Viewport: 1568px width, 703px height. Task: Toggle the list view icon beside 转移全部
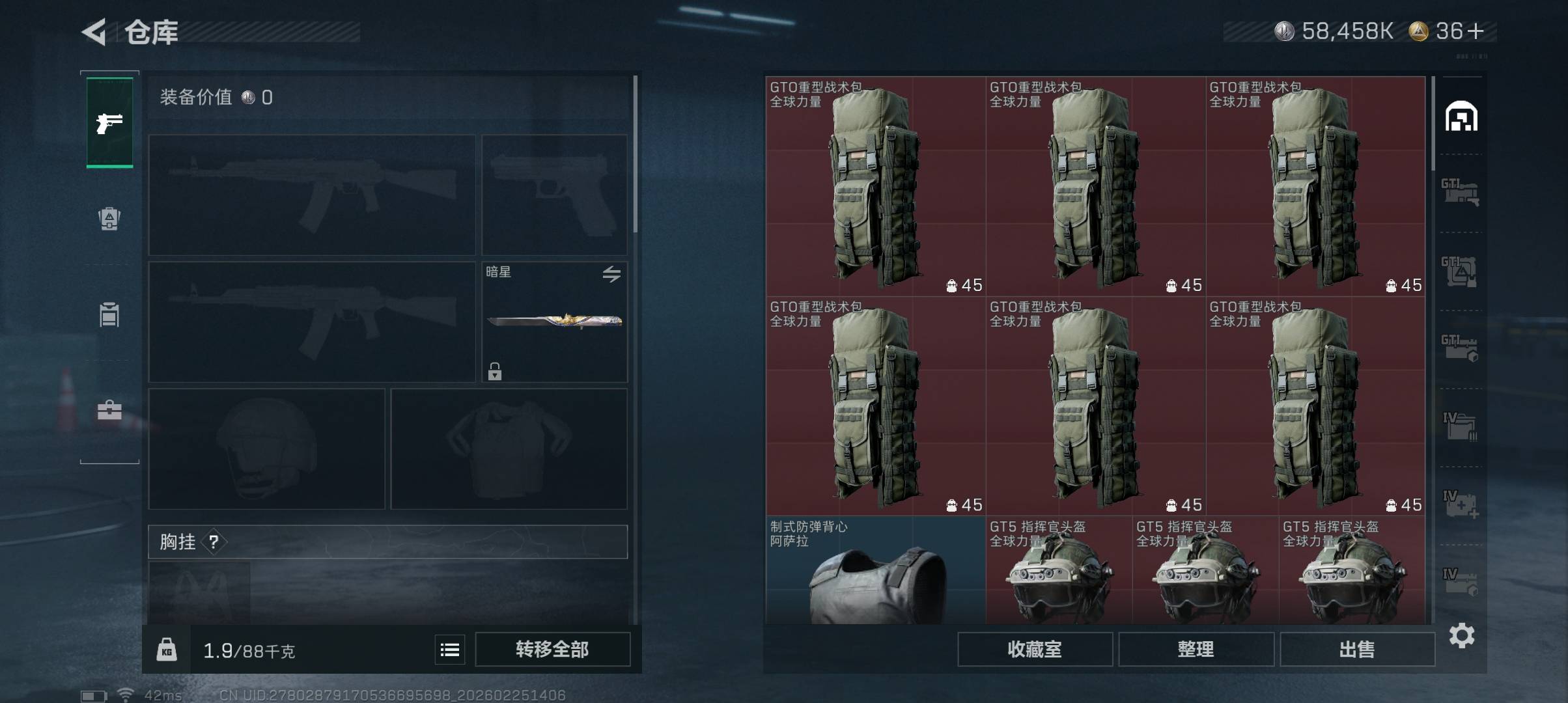pos(450,650)
